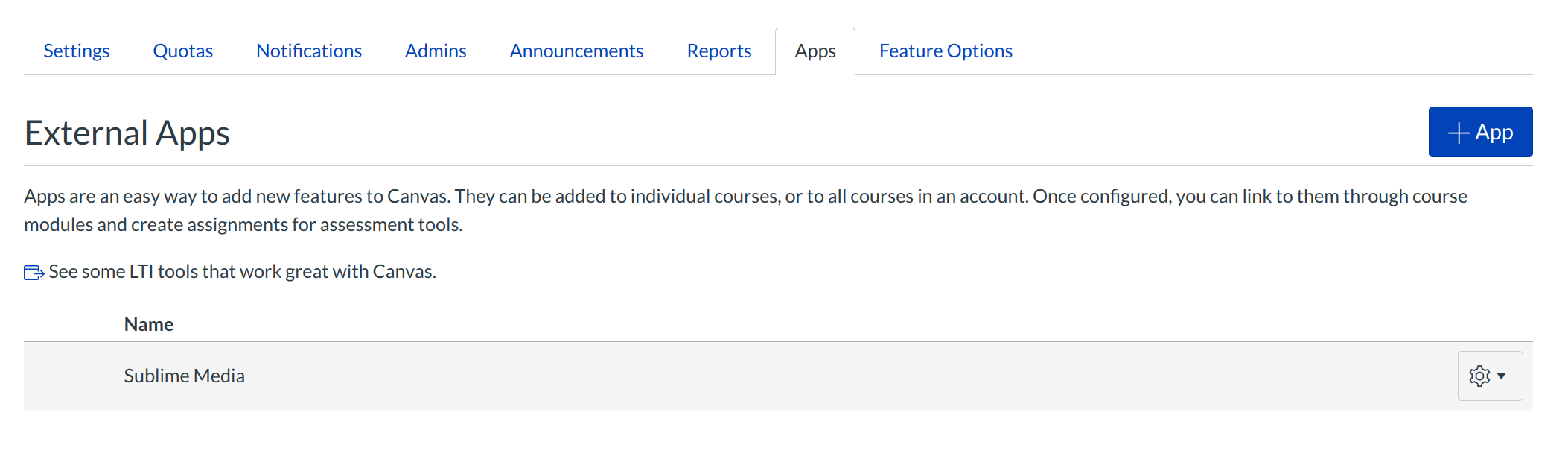This screenshot has height=459, width=1568.
Task: Select the Announcements tab
Action: pos(576,51)
